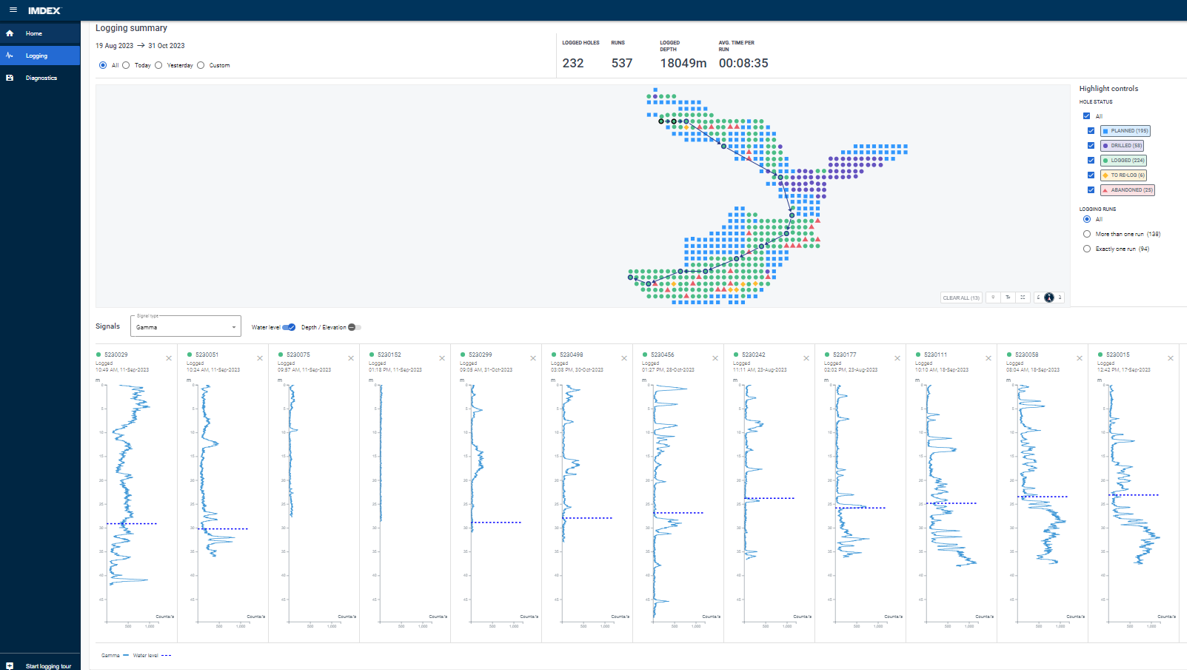
Task: Close the 5230456 signal panel
Action: pyautogui.click(x=715, y=358)
